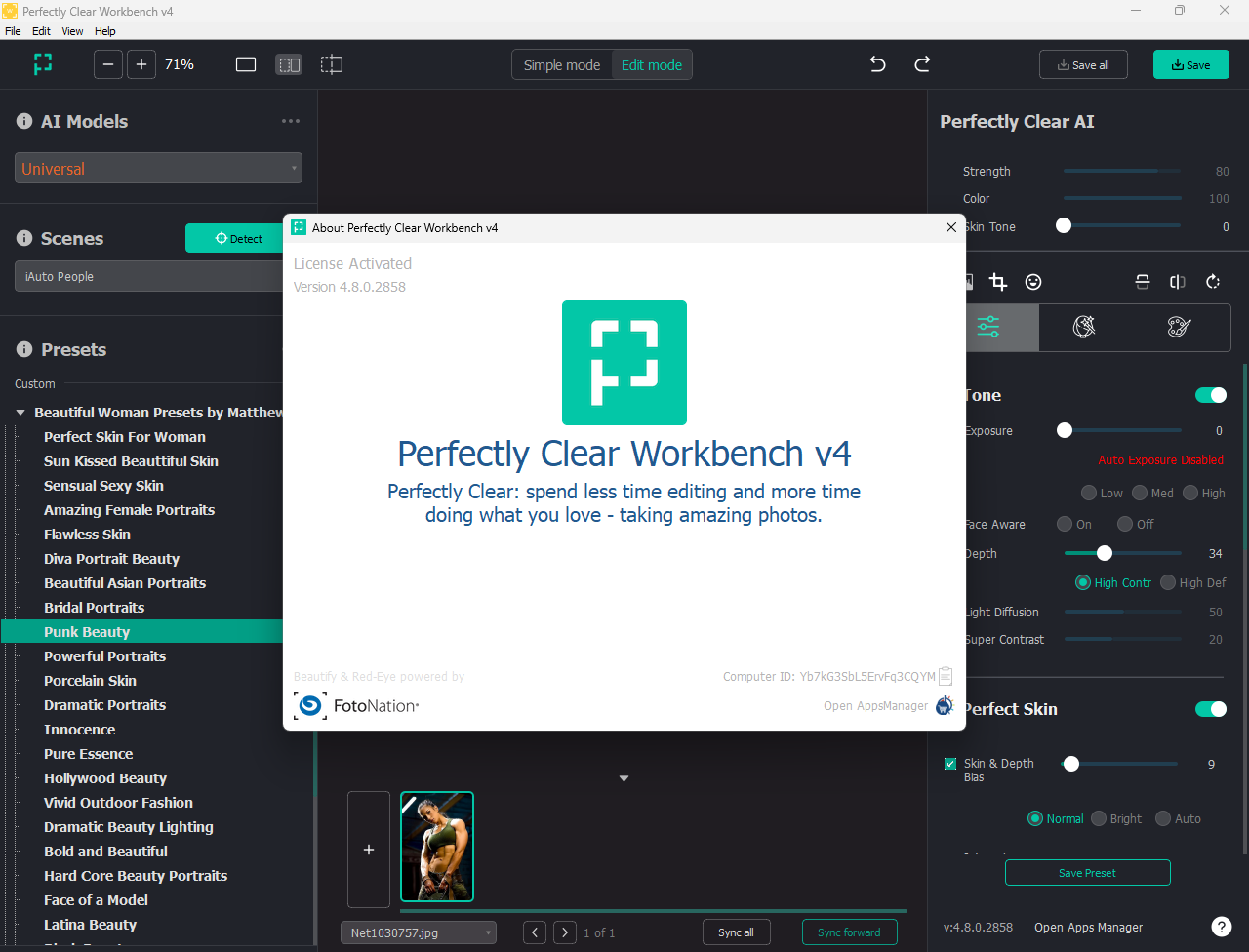The width and height of the screenshot is (1249, 952).
Task: Select the Med radio option
Action: (x=1140, y=493)
